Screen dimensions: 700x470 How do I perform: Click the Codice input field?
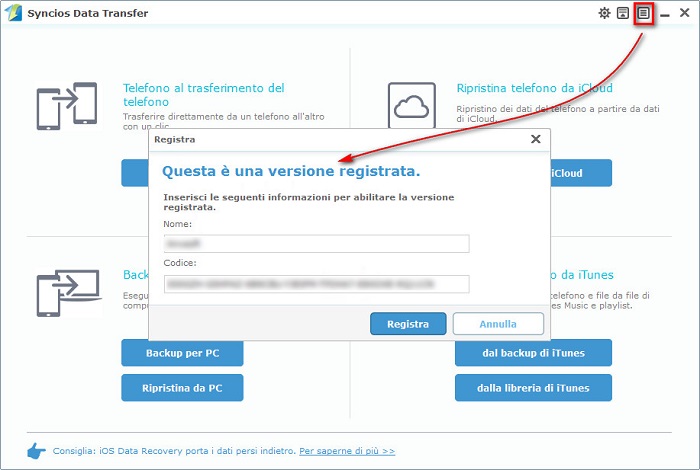(317, 284)
